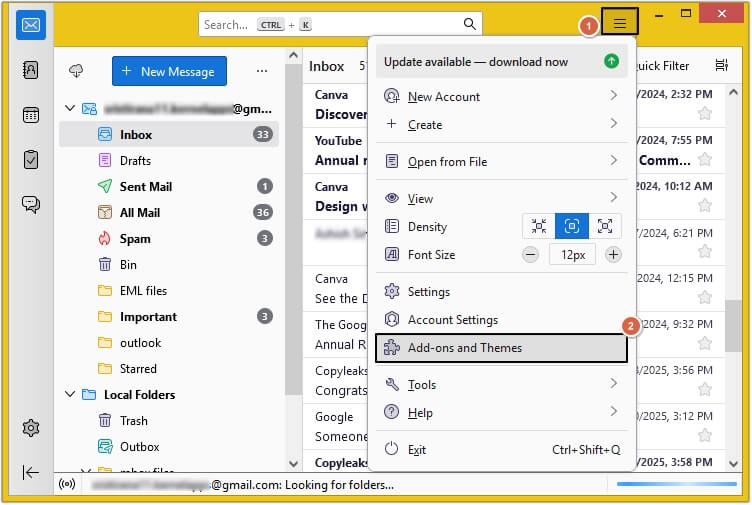Image resolution: width=752 pixels, height=505 pixels.
Task: Click the settings gear in the sidebar
Action: (30, 428)
